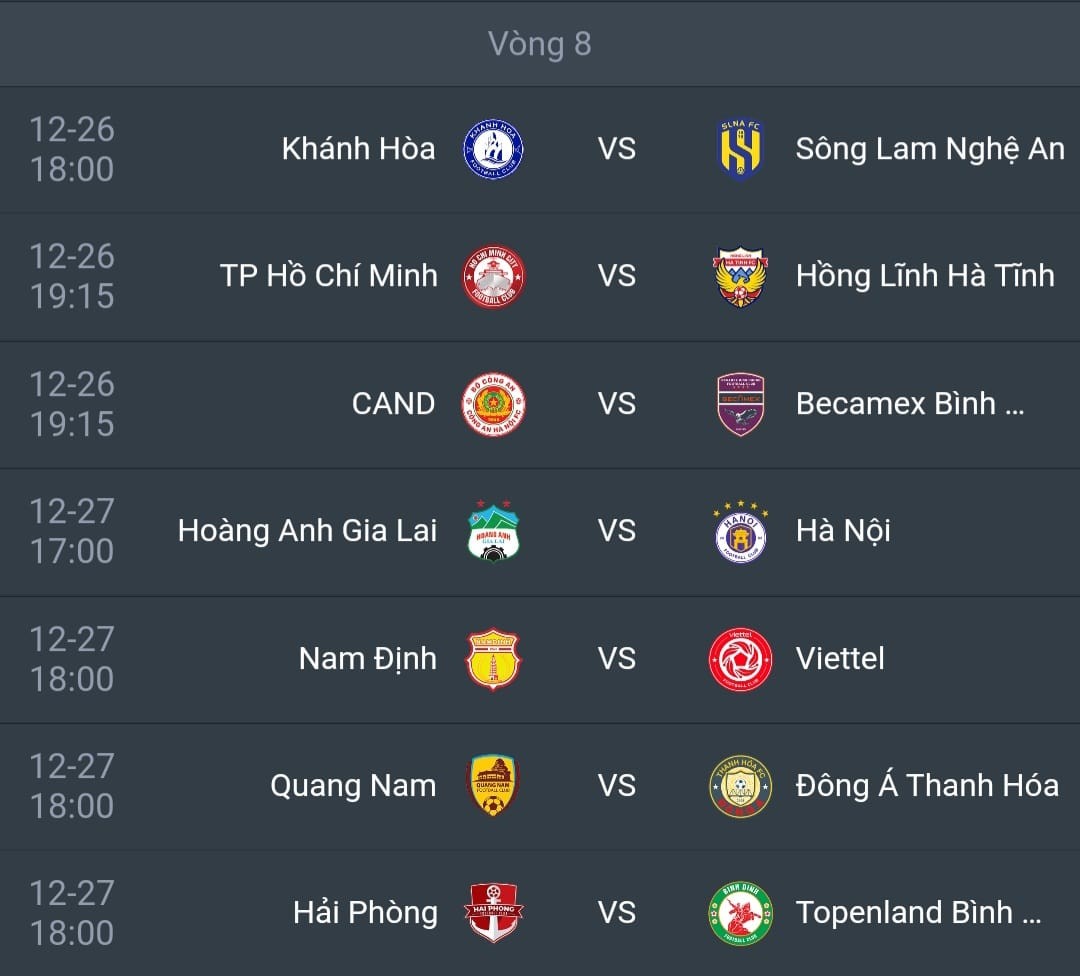
Task: Open the Hoàng Anh Gia Lai team name
Action: [307, 531]
